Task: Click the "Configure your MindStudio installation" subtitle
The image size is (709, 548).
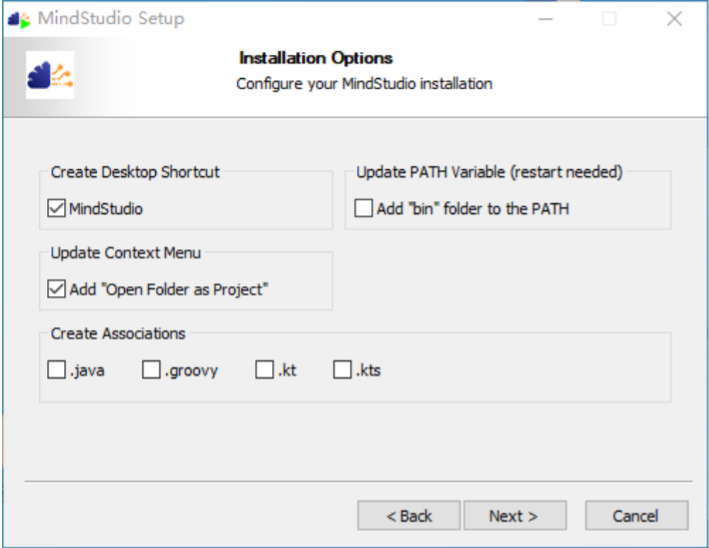Action: point(364,84)
